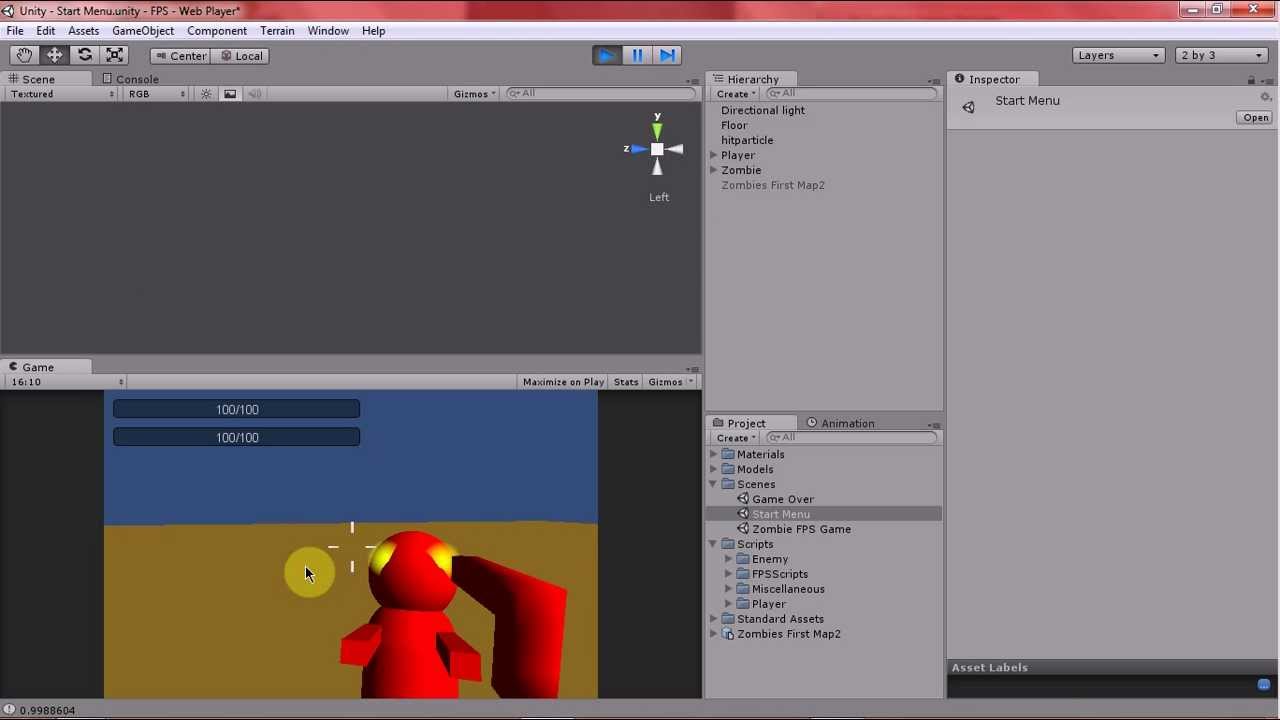Advance one frame with Step button
This screenshot has height=720, width=1280.
[x=667, y=56]
